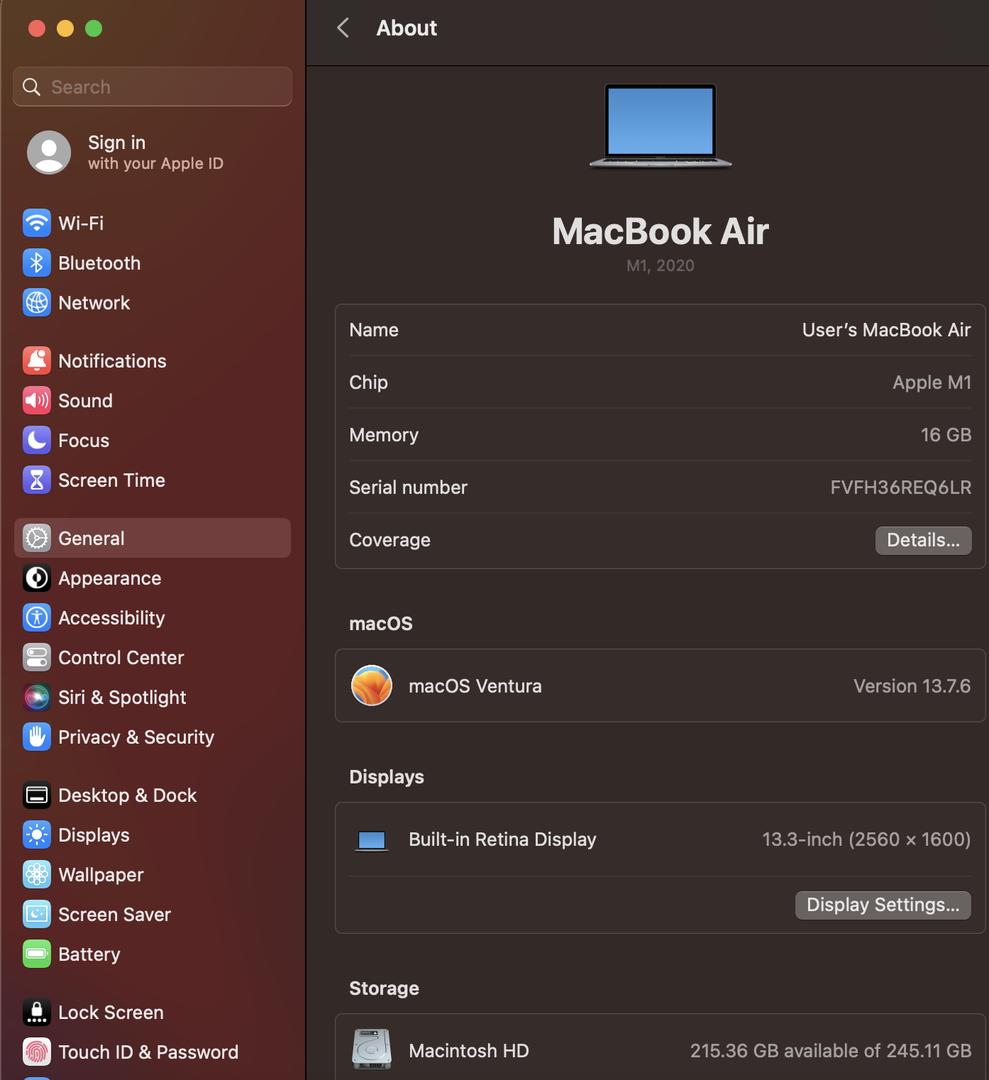The image size is (989, 1080).
Task: Click the search magnifier icon
Action: click(x=32, y=87)
